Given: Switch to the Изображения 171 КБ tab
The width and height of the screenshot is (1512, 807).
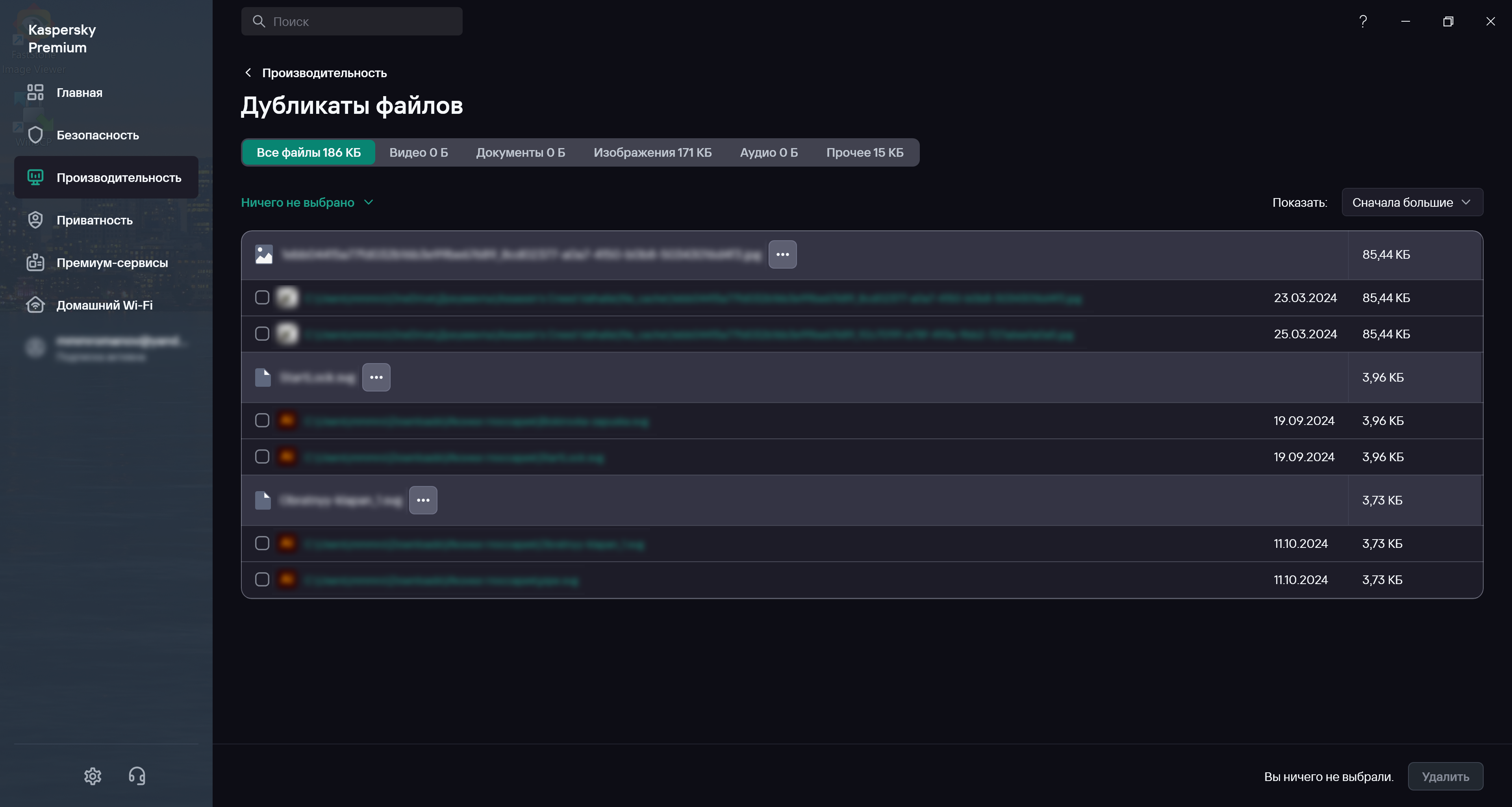Looking at the screenshot, I should 652,152.
